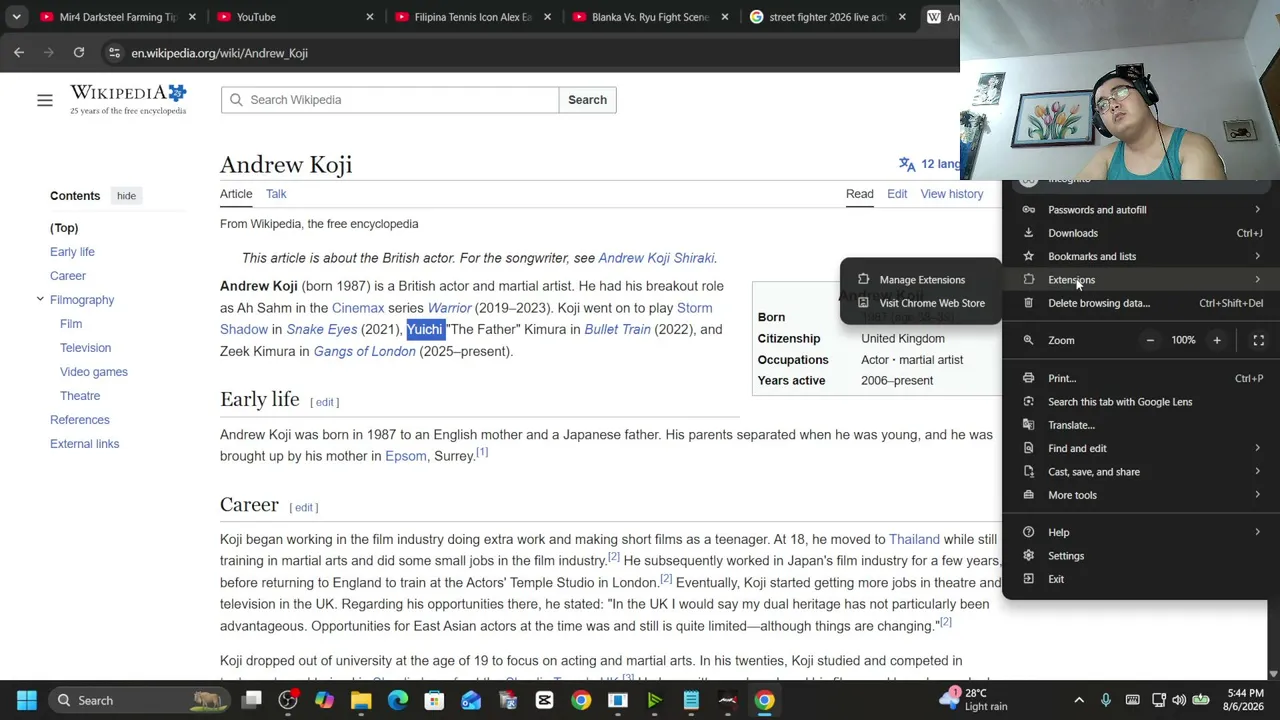
Task: Launch Copilot from the taskbar
Action: 324,700
